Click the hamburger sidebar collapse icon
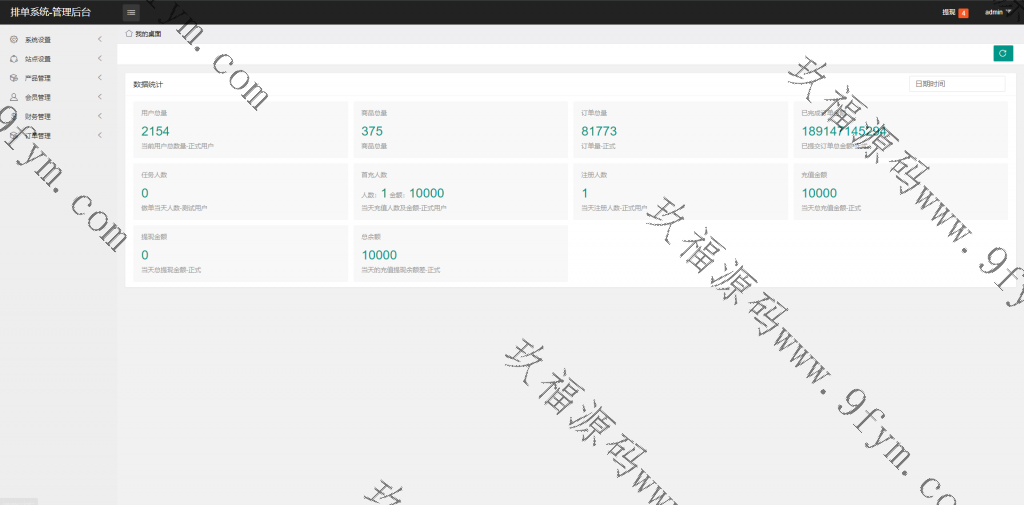Image resolution: width=1024 pixels, height=505 pixels. 131,12
